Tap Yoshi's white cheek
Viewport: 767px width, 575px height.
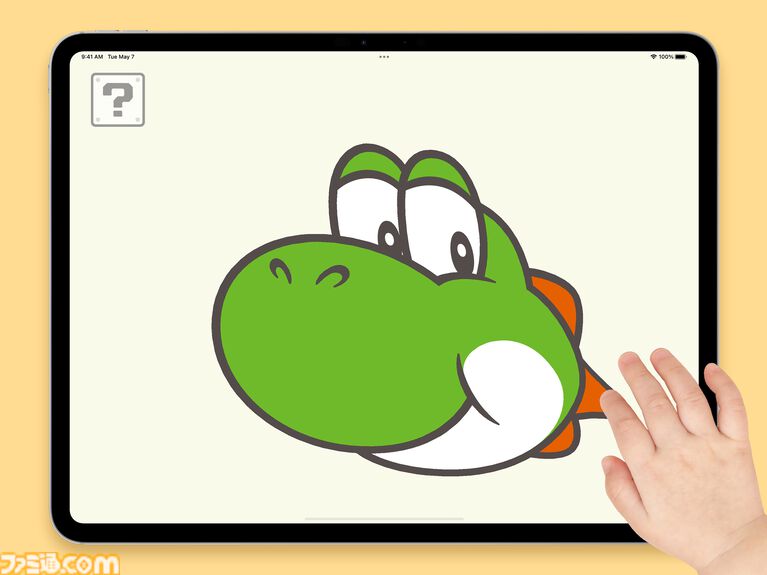pos(513,385)
